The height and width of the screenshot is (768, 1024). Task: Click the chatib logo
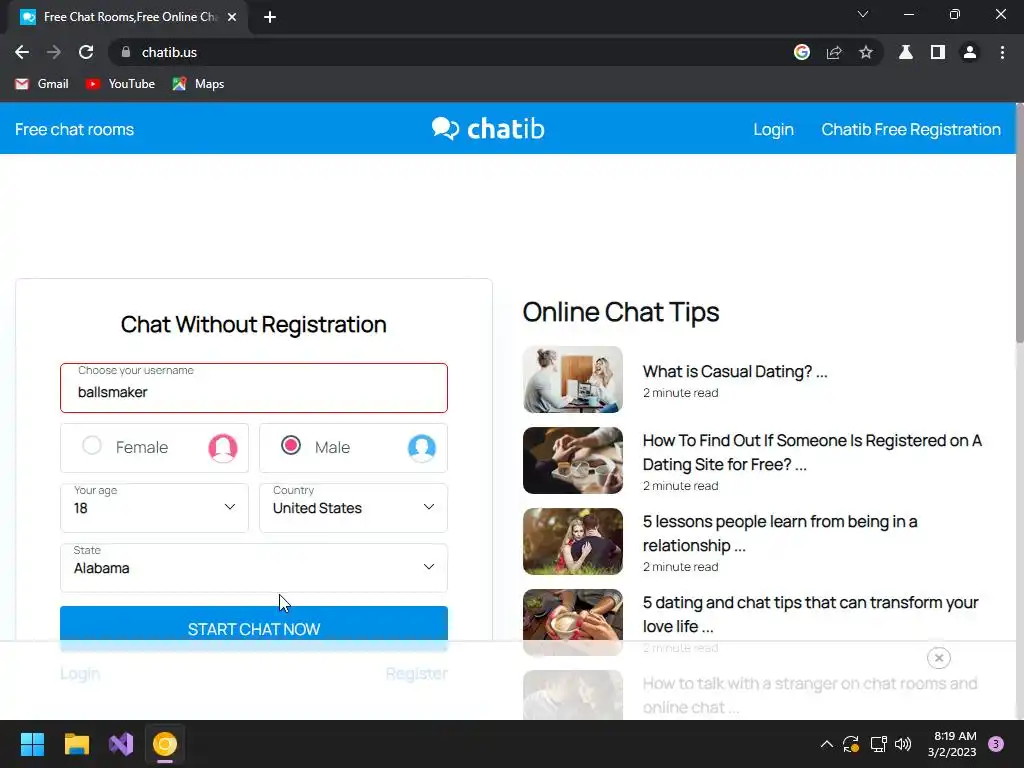(488, 129)
